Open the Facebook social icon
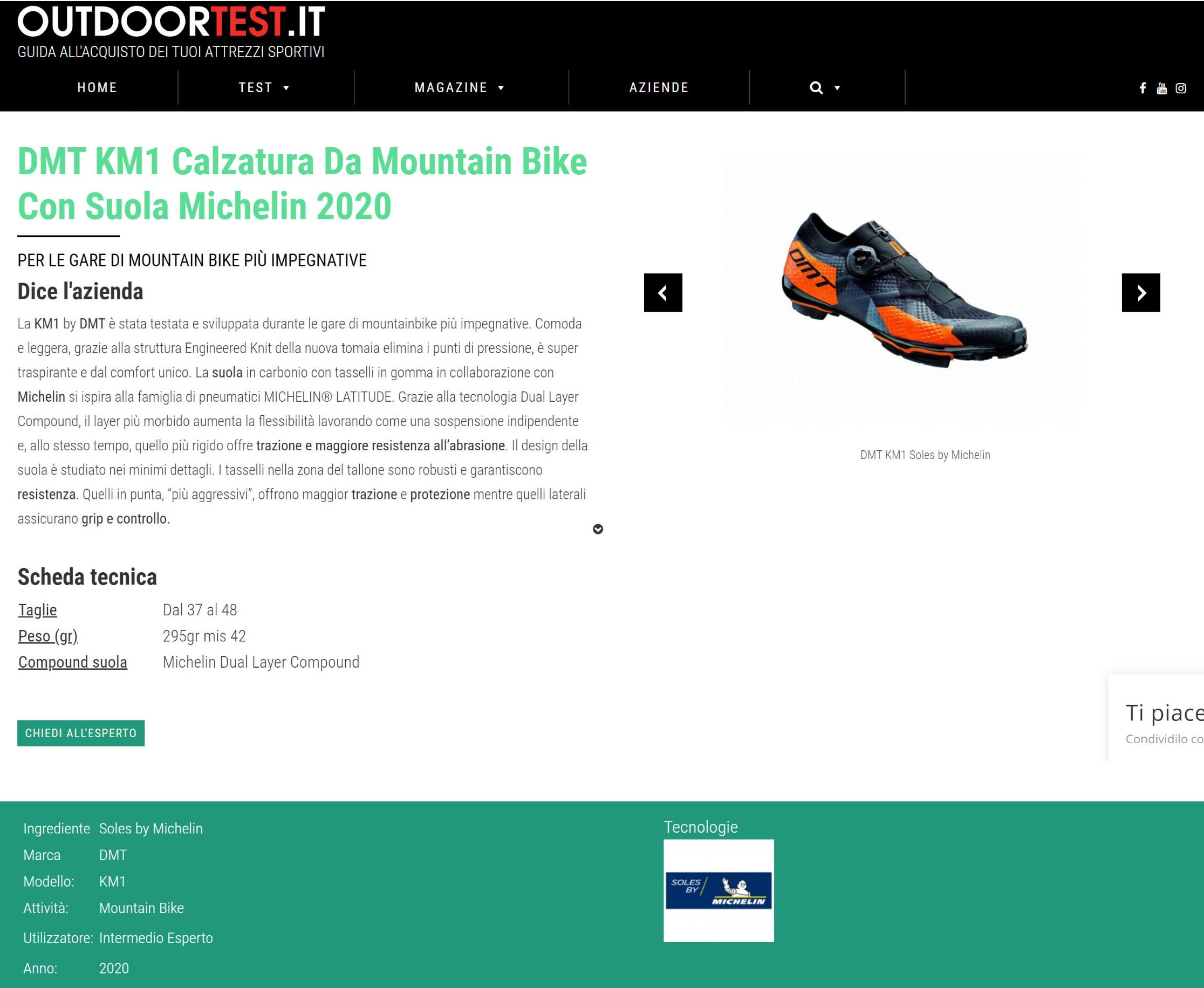 [1143, 88]
